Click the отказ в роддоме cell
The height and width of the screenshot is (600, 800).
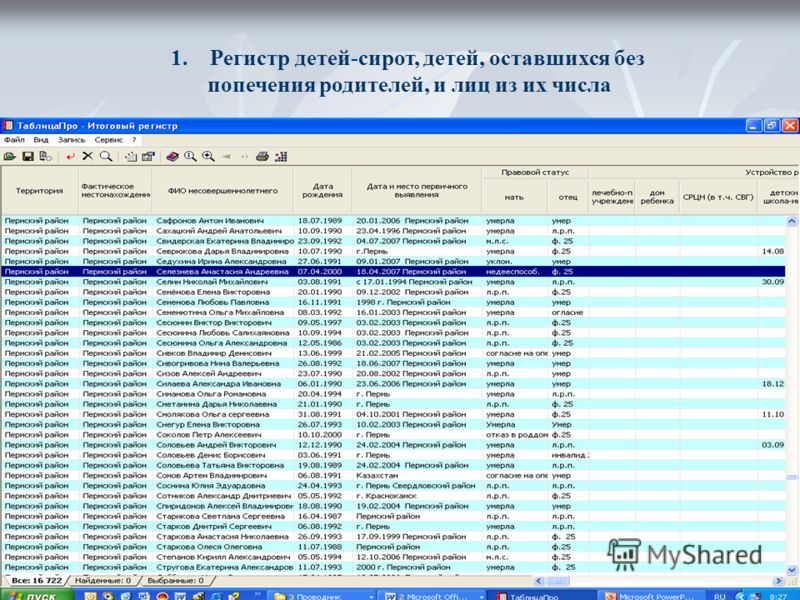515,435
